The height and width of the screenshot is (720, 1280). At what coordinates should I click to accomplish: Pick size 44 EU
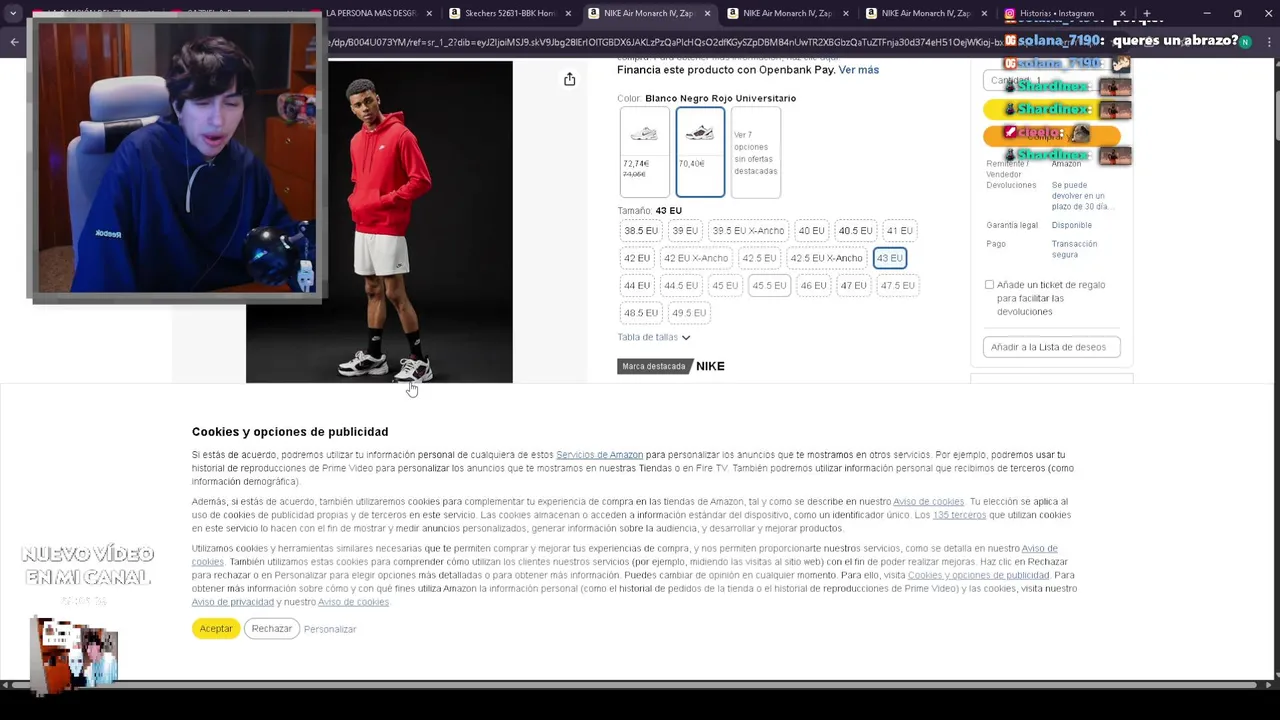click(637, 286)
